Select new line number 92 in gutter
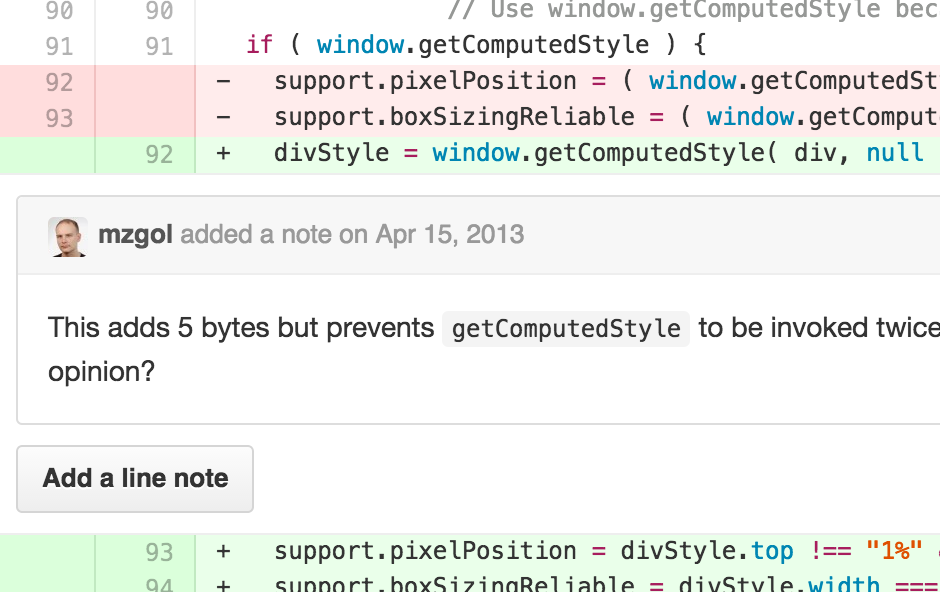The image size is (940, 592). click(x=159, y=155)
